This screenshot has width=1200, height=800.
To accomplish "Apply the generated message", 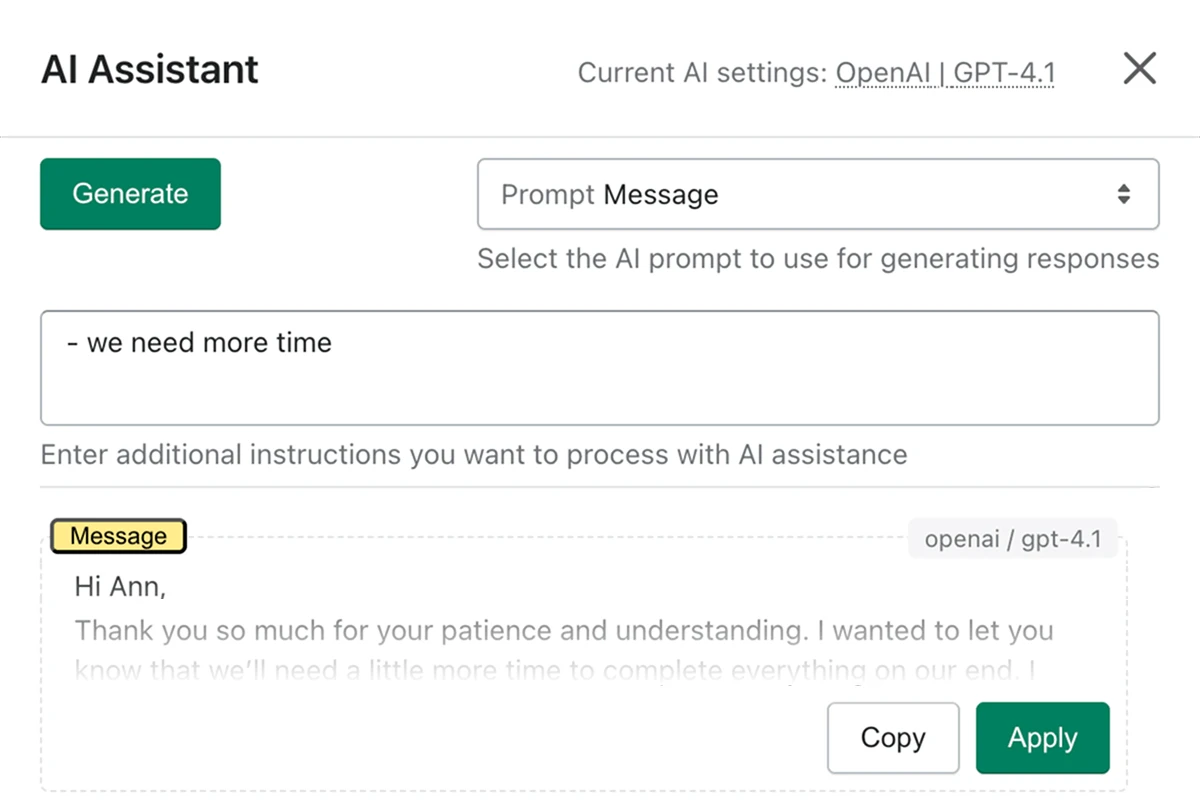I will 1042,738.
